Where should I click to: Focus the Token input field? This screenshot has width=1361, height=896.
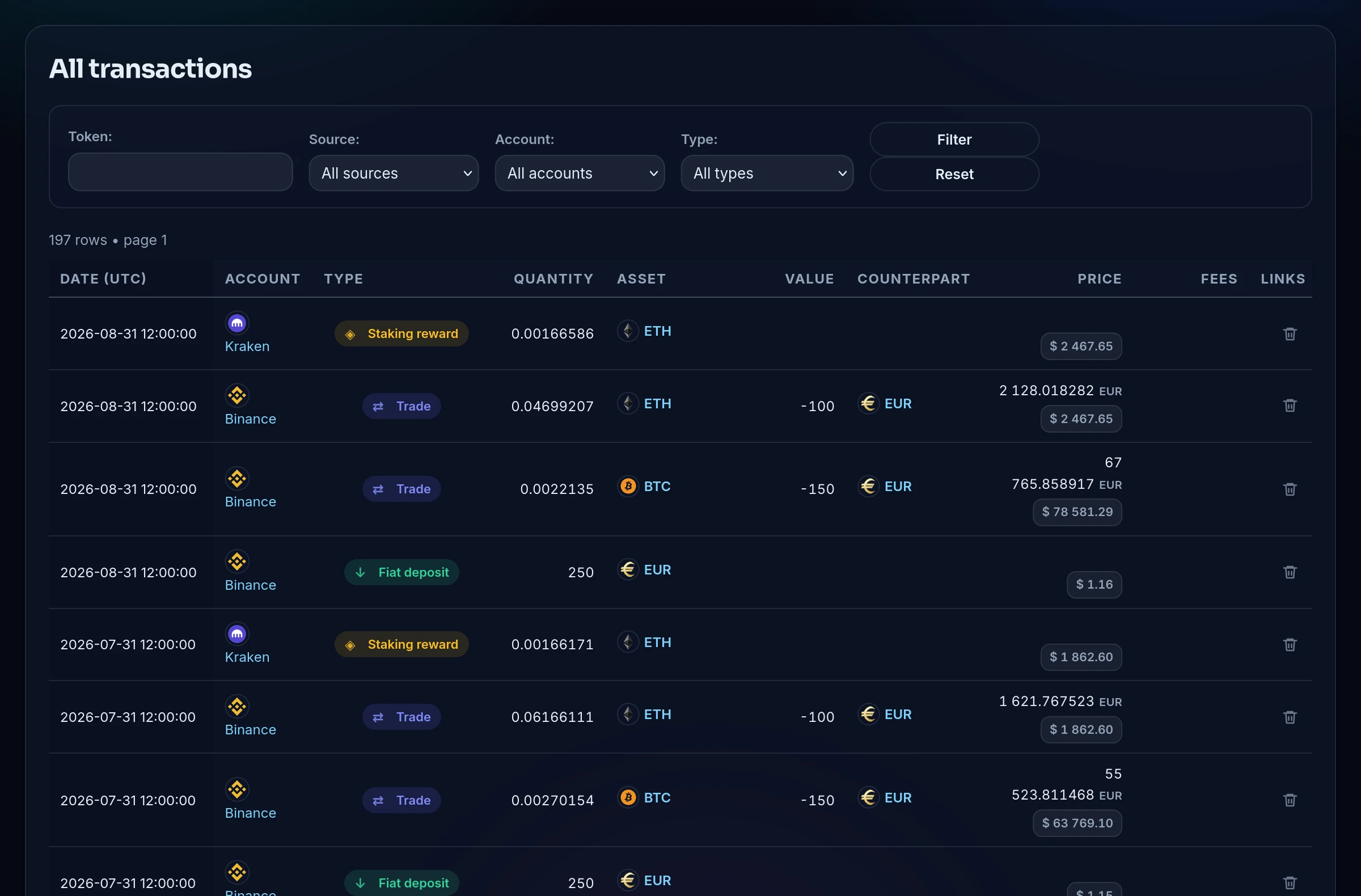pos(180,171)
